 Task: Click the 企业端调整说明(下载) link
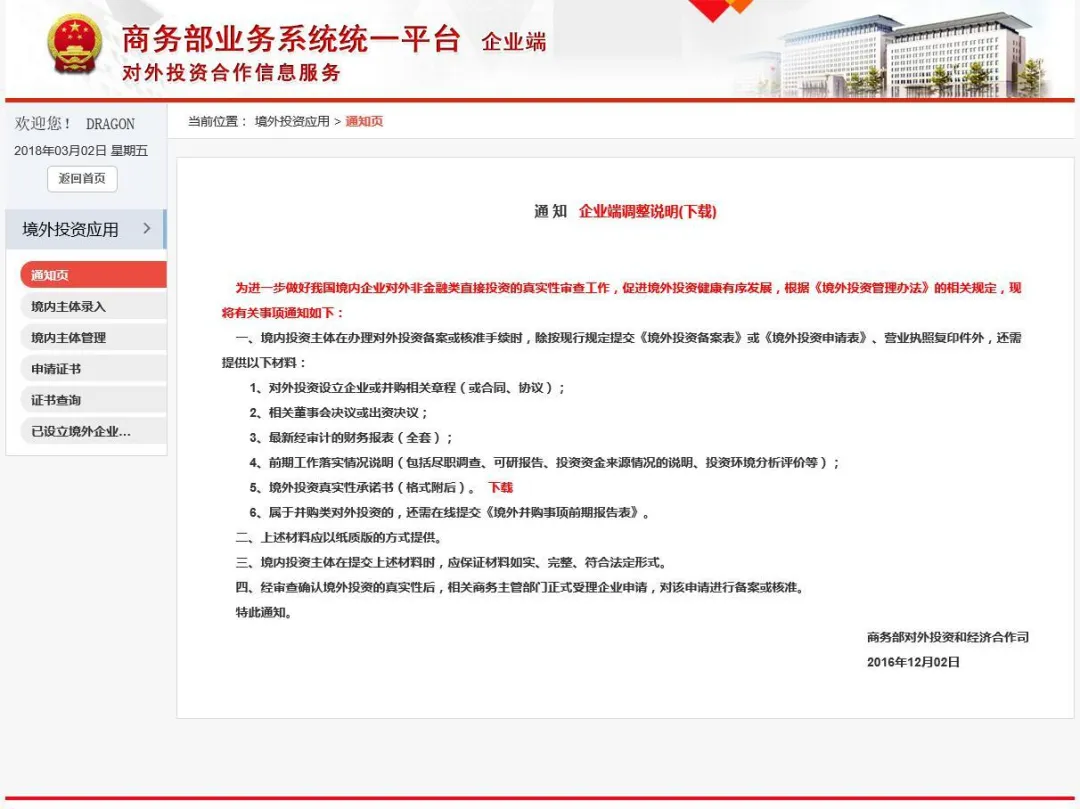click(647, 211)
